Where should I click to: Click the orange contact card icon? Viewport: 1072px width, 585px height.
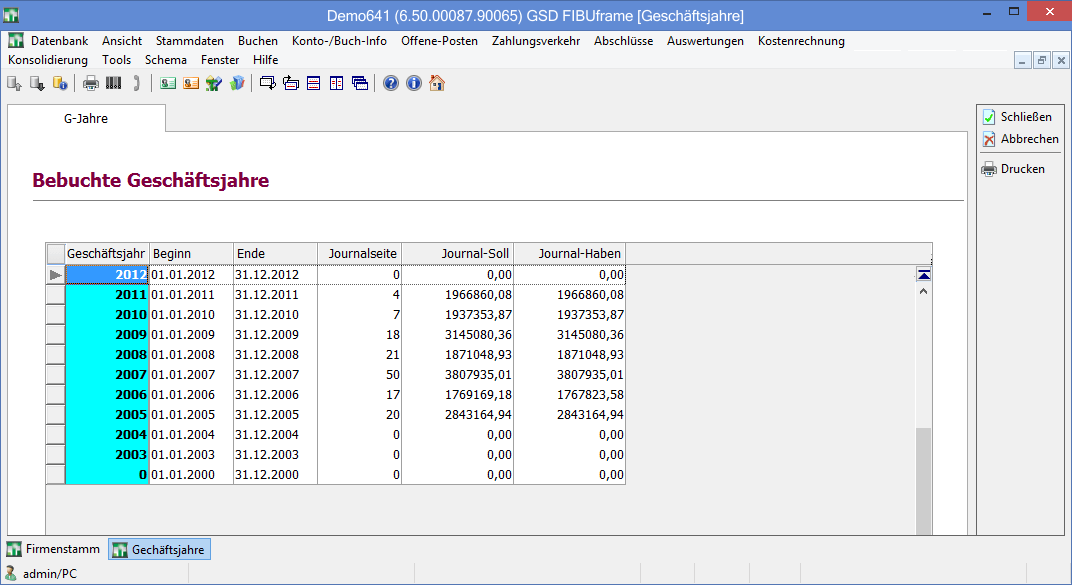tap(190, 83)
